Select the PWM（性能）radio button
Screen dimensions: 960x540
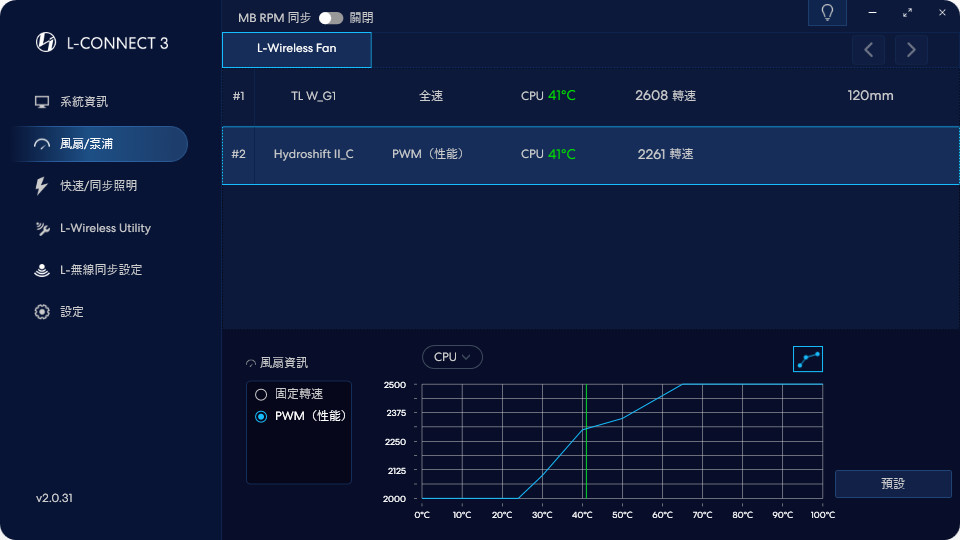point(261,416)
